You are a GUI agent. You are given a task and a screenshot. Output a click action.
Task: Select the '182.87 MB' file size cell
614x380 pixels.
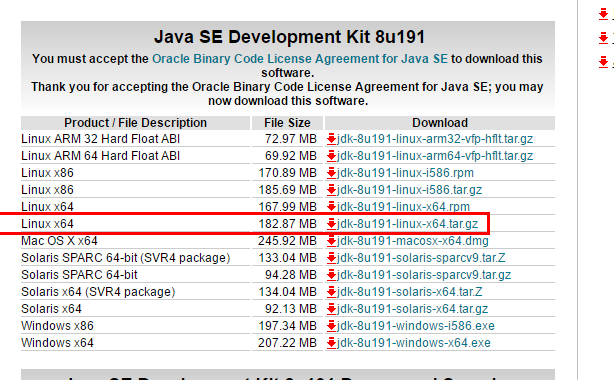287,224
